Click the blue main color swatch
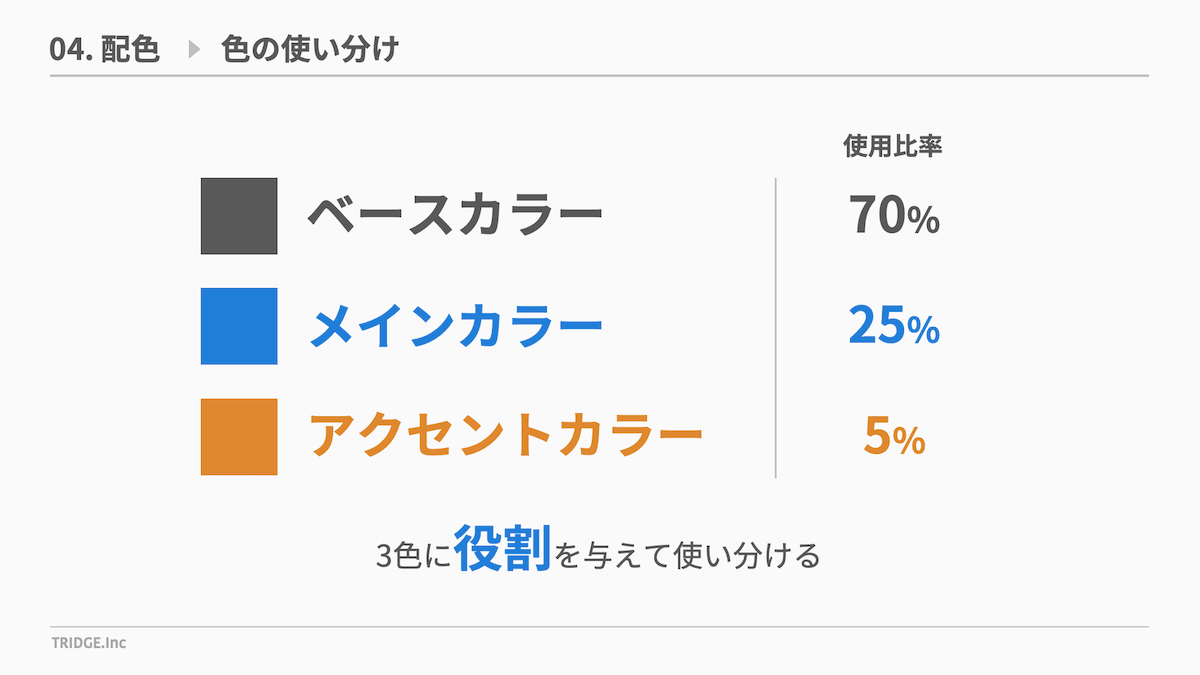The image size is (1200, 675). pos(239,326)
